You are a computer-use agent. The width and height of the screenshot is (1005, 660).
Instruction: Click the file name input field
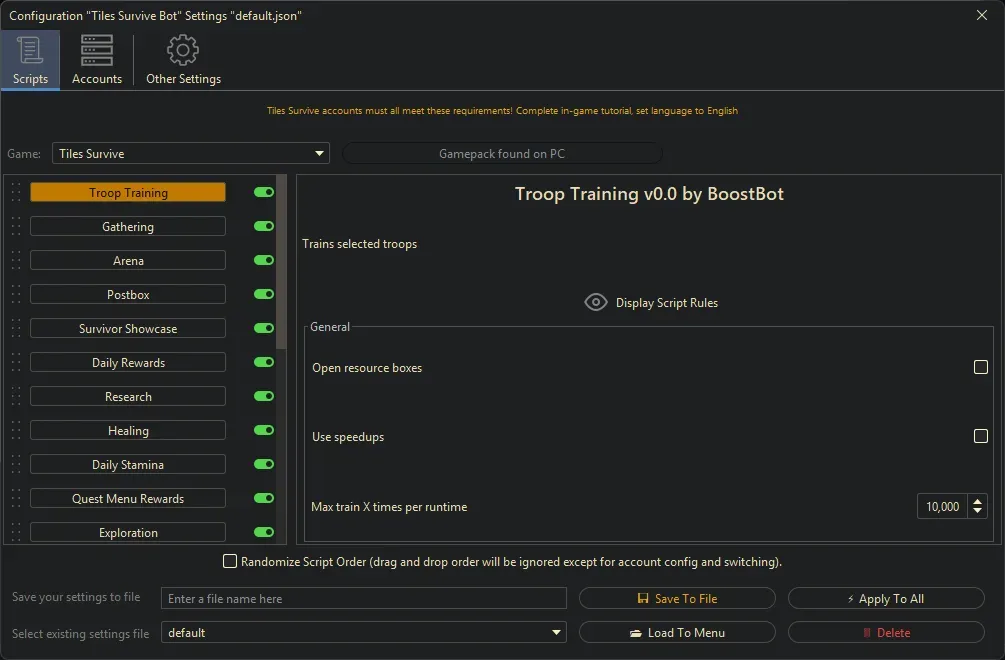pyautogui.click(x=364, y=599)
